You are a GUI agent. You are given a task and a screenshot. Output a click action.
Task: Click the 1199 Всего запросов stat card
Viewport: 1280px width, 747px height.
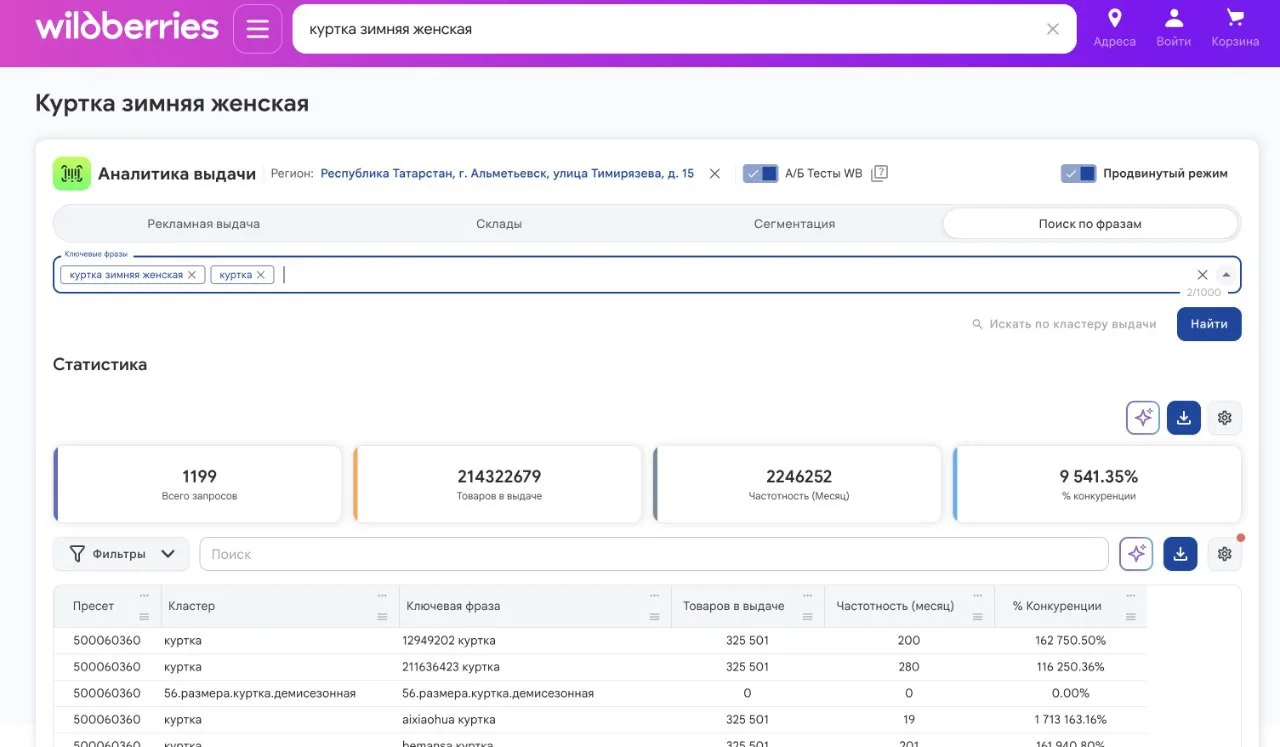(x=198, y=484)
